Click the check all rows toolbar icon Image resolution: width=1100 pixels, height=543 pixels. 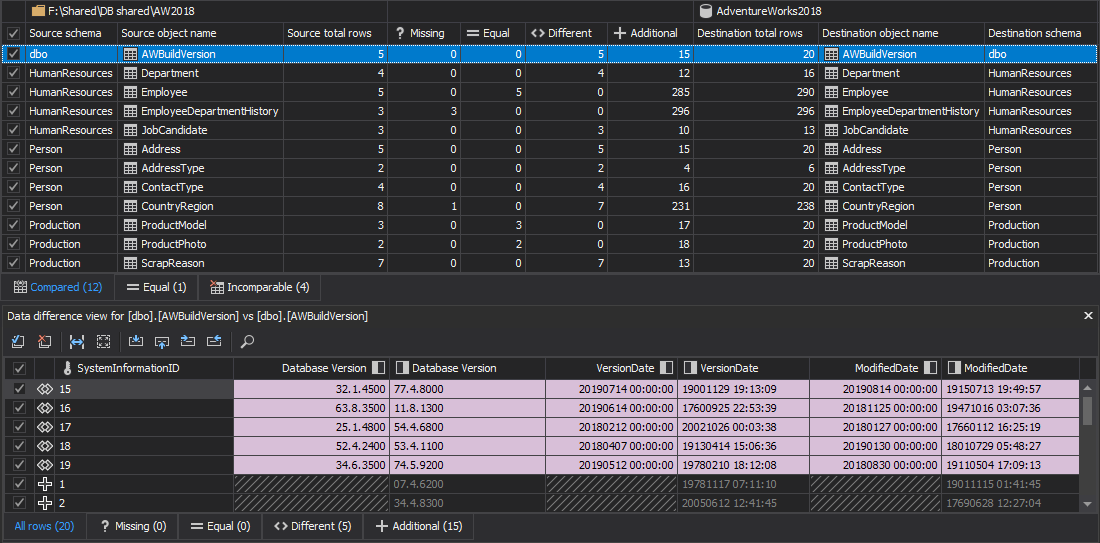pos(18,342)
